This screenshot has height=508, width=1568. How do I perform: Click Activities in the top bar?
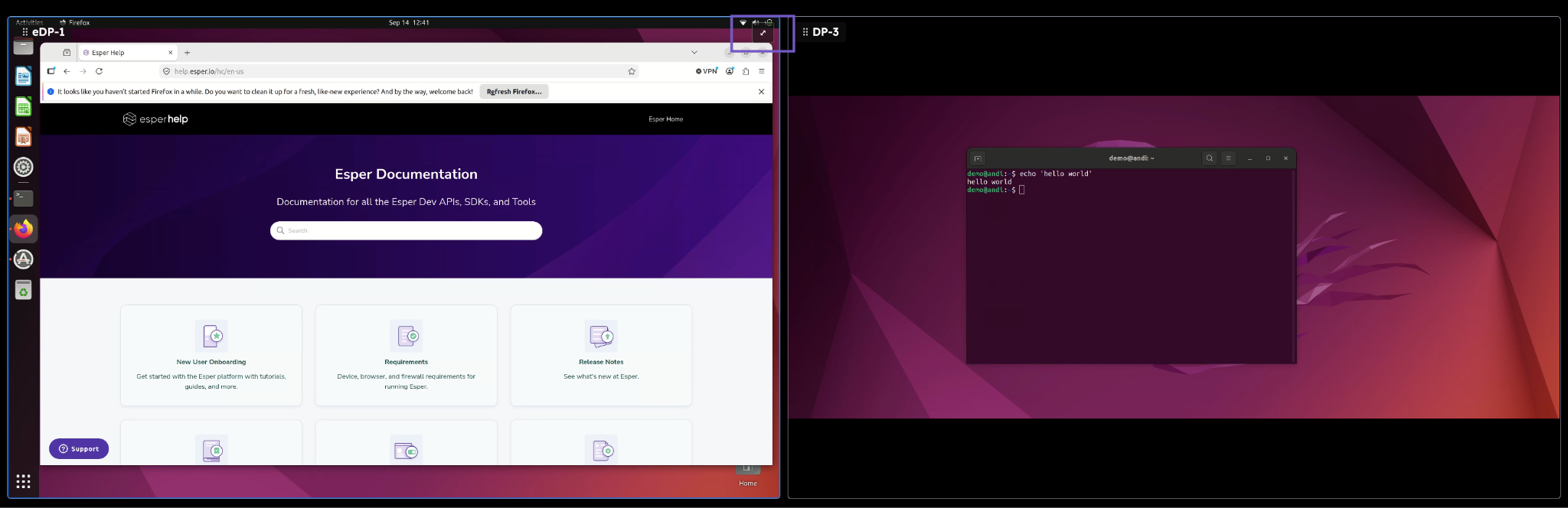30,22
